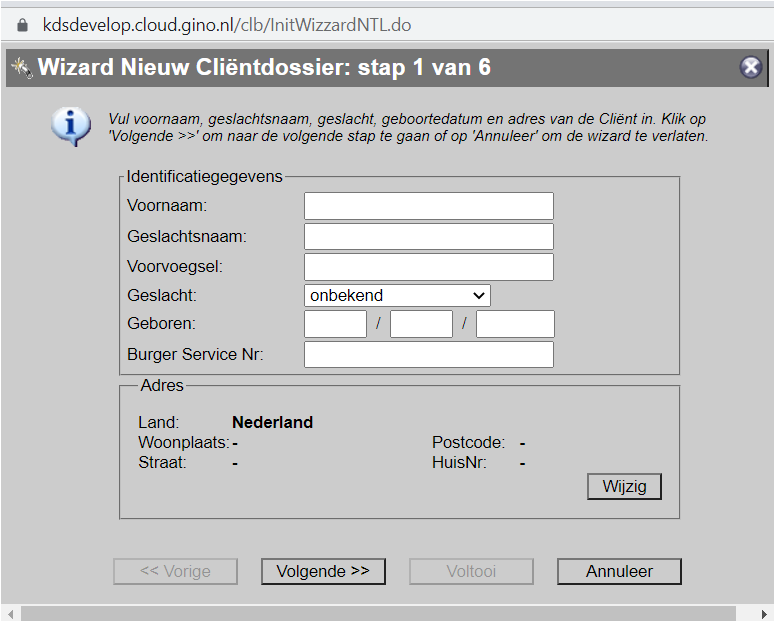The height and width of the screenshot is (622, 775).
Task: Click the month field of Geboren
Action: coord(421,324)
